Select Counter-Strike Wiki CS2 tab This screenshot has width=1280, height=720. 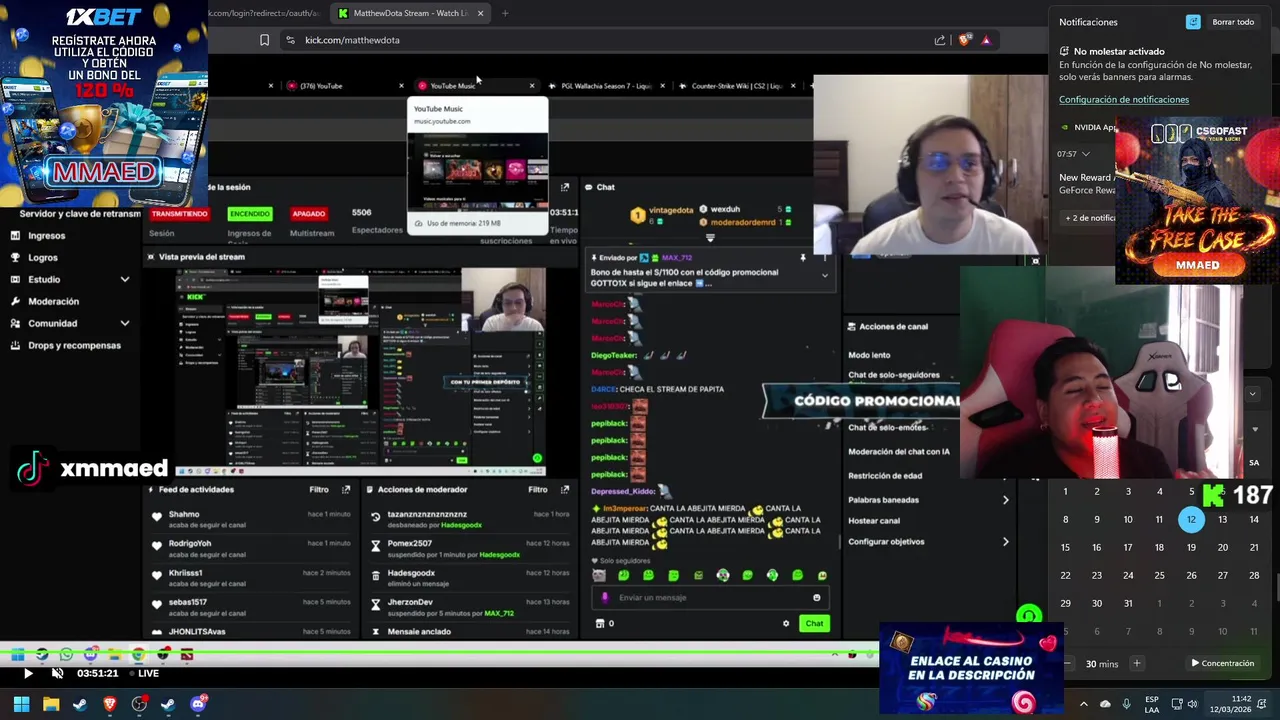[737, 86]
